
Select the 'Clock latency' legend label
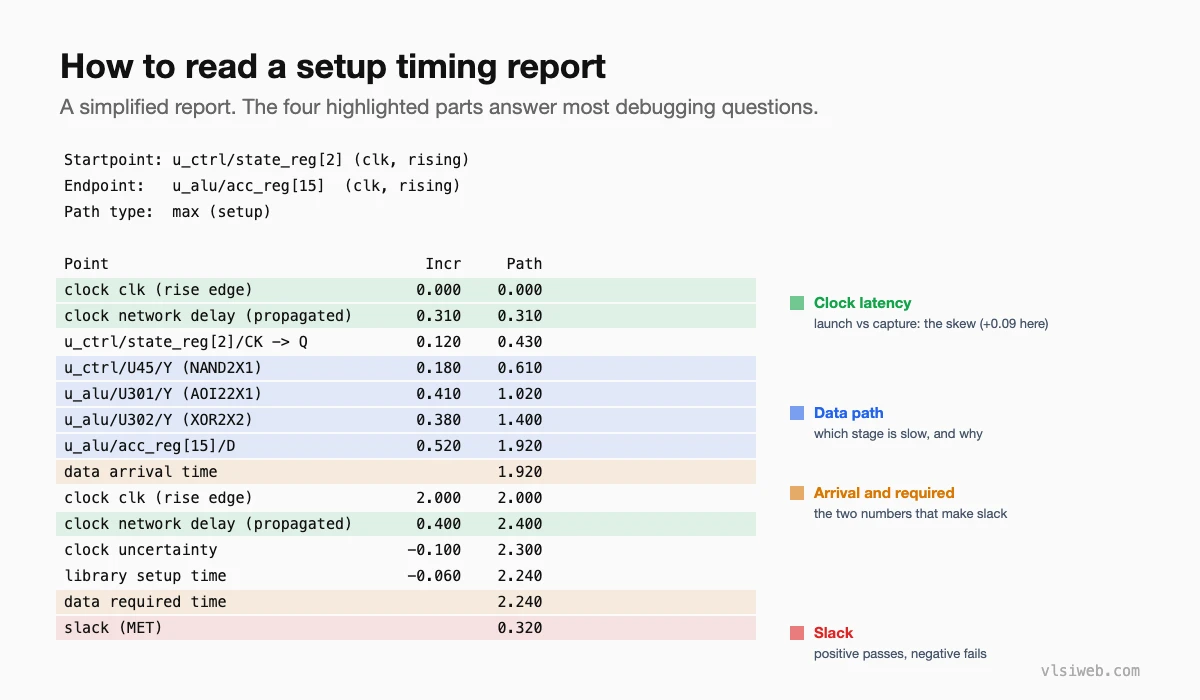[862, 303]
